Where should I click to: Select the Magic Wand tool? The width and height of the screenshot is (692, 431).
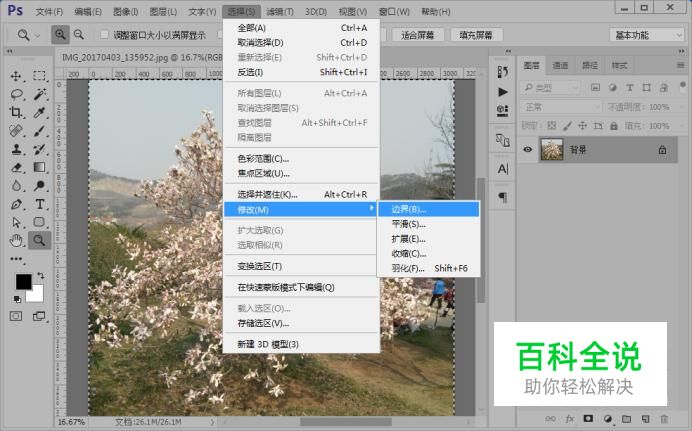(39, 94)
